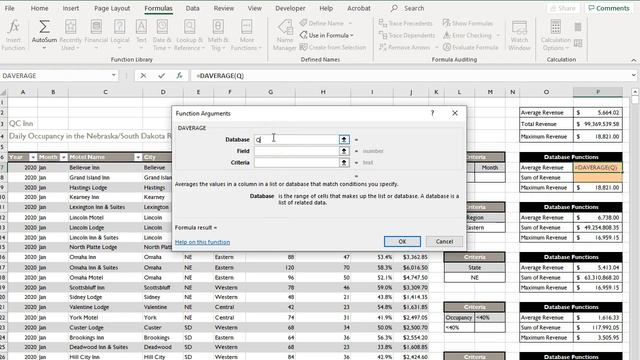Screen dimensions: 640x360
Task: Switch to the Data tab
Action: (x=193, y=8)
